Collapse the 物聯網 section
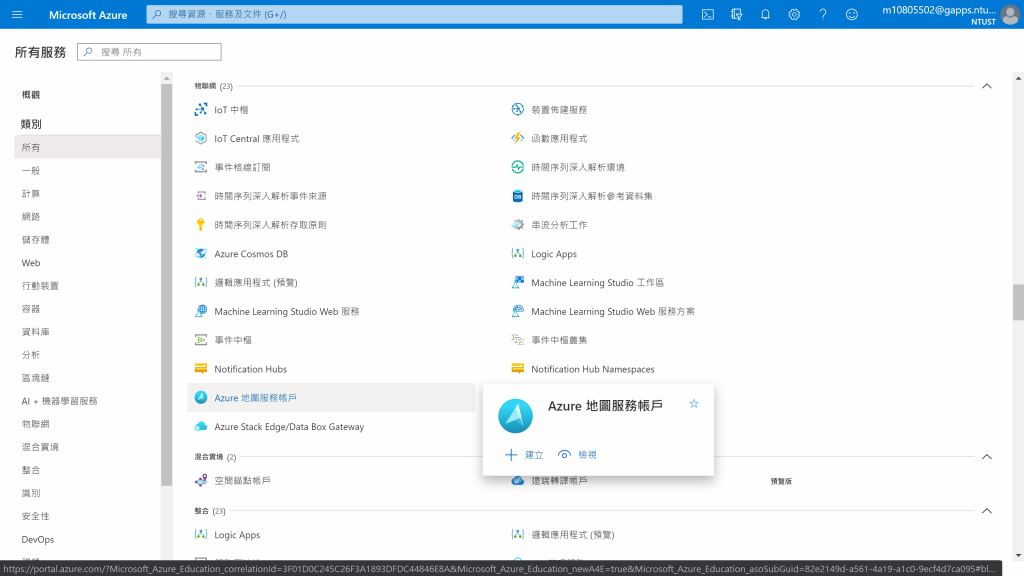The width and height of the screenshot is (1024, 576). pyautogui.click(x=987, y=86)
